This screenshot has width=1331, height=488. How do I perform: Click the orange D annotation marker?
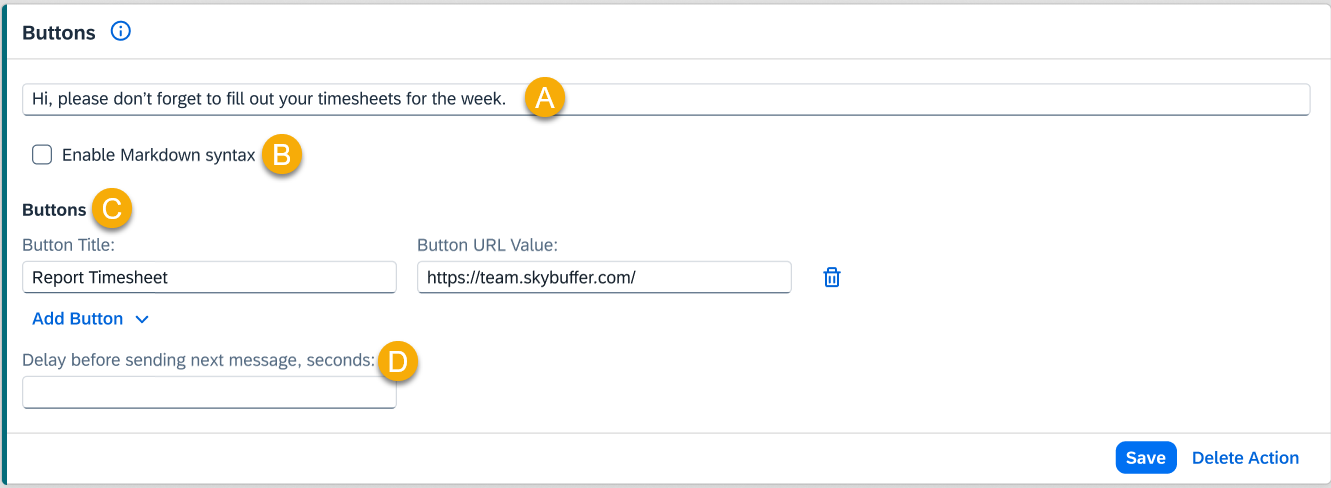[x=397, y=362]
